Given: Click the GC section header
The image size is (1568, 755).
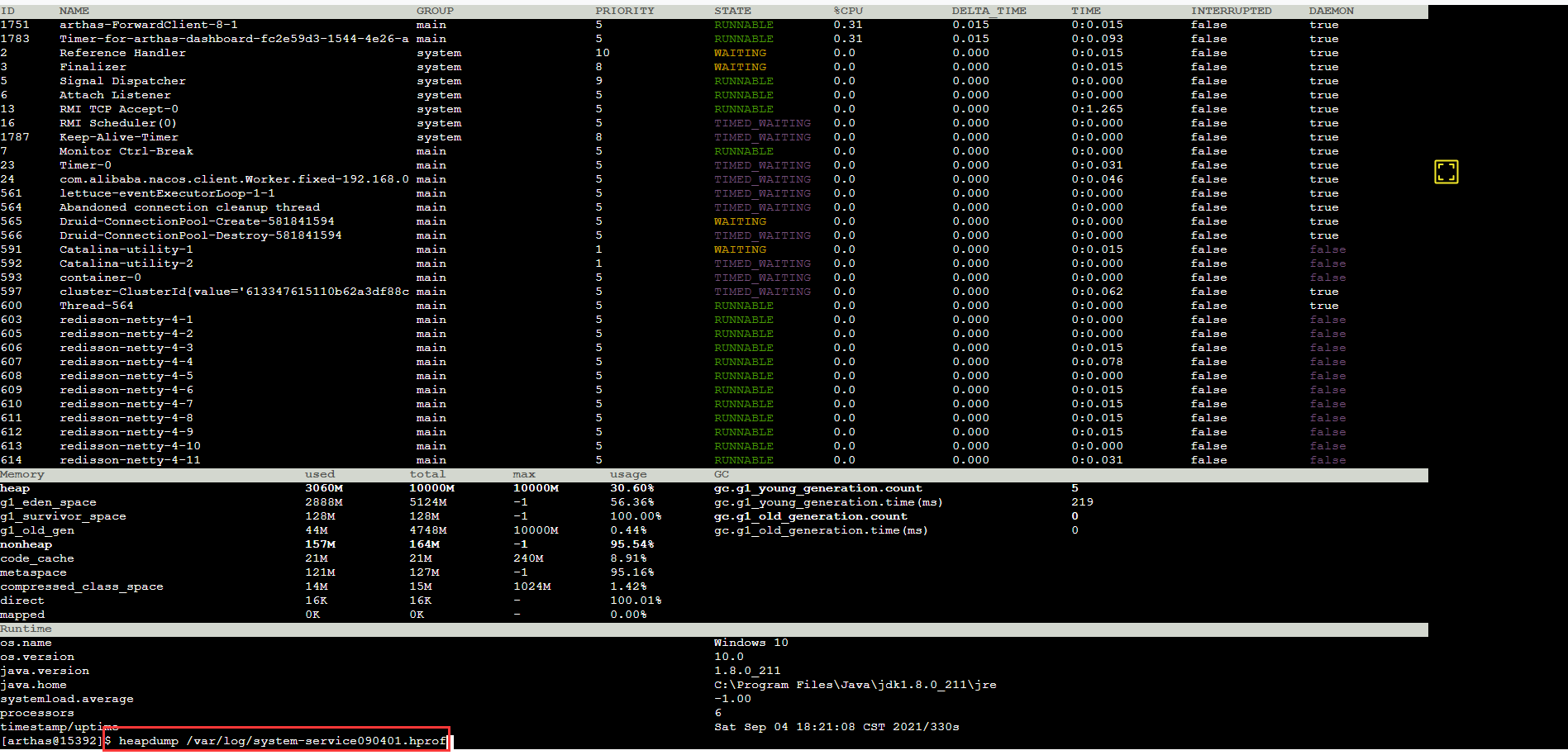Looking at the screenshot, I should [722, 474].
